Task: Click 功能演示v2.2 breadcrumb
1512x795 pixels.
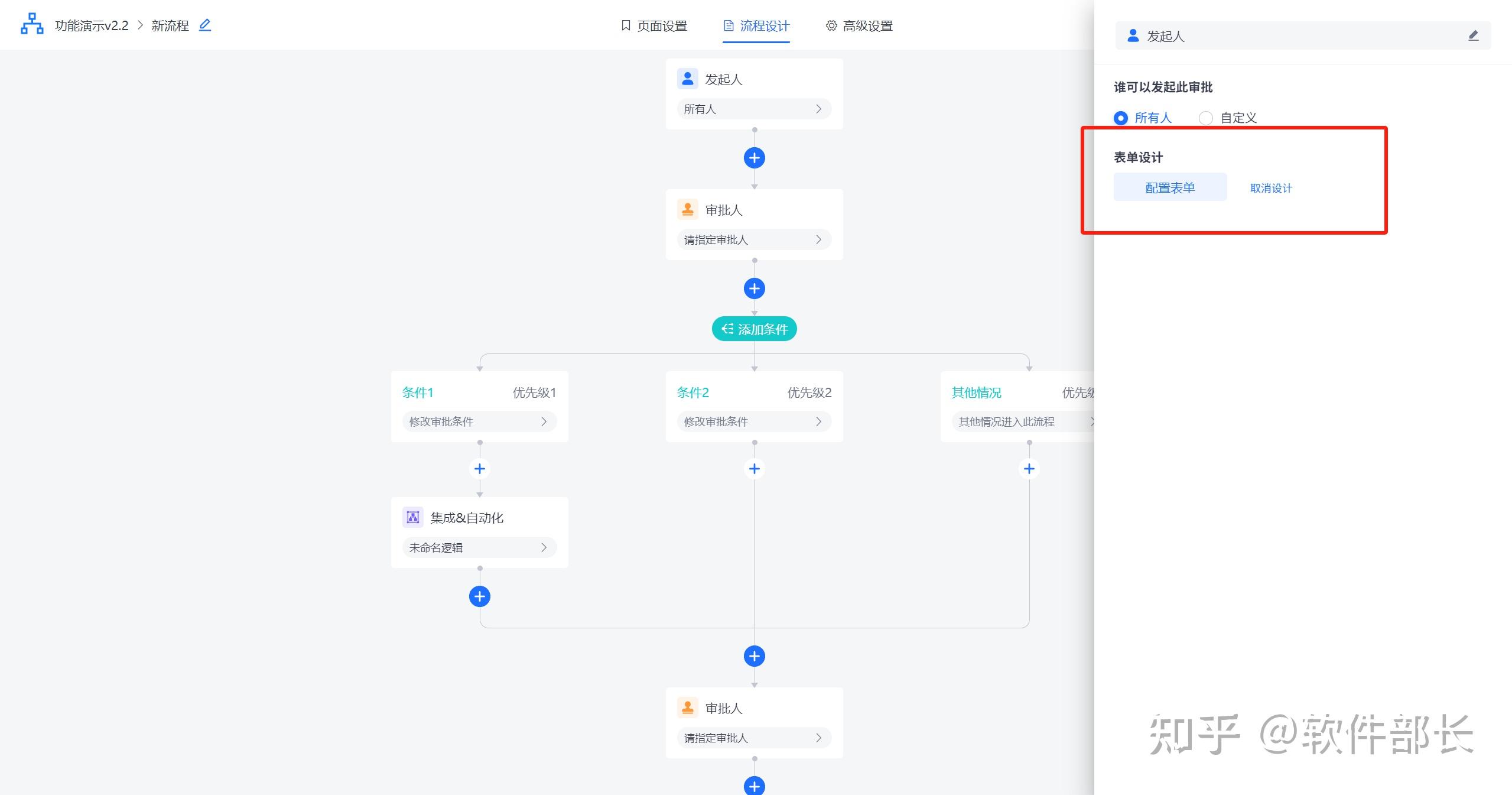Action: tap(92, 25)
